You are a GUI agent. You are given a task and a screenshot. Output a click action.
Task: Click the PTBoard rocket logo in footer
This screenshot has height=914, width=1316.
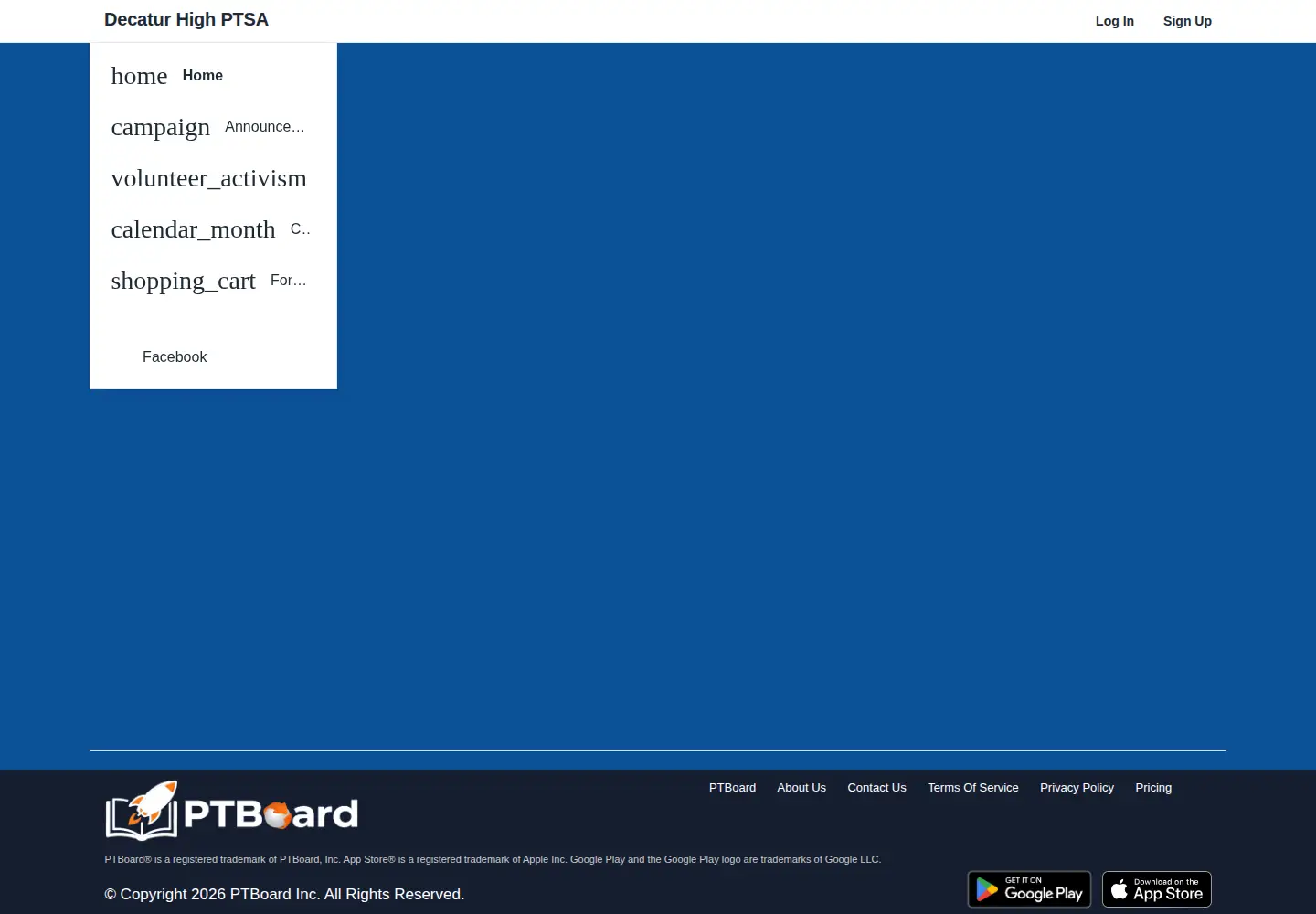click(232, 811)
